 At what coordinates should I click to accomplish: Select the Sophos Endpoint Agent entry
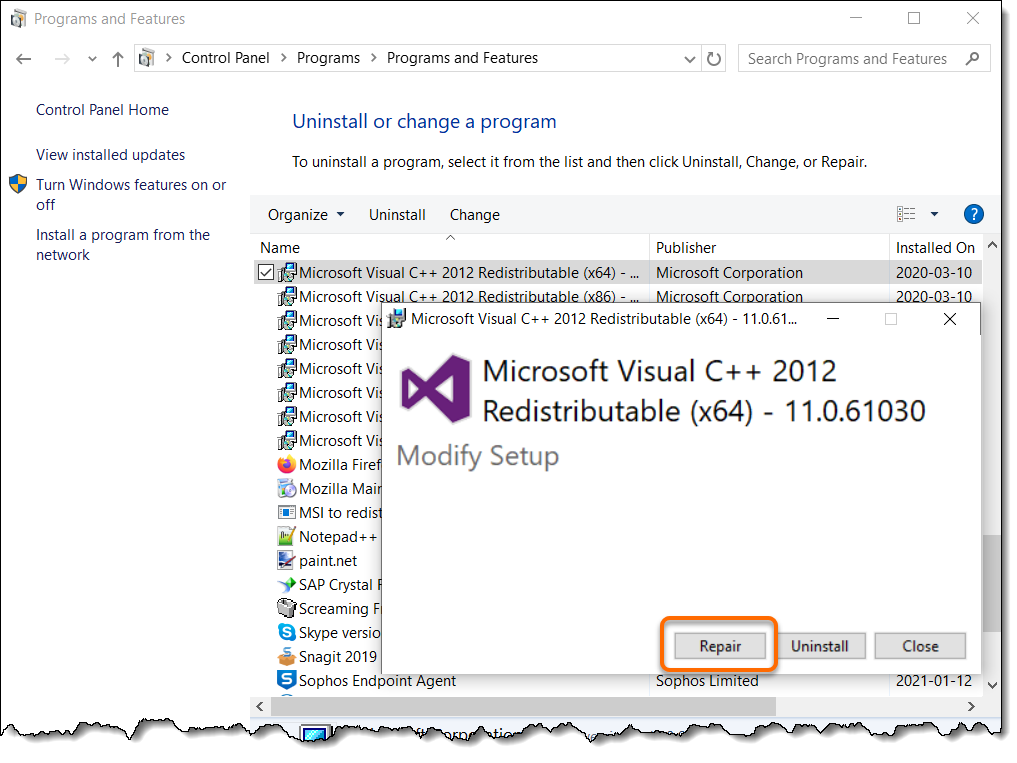377,681
